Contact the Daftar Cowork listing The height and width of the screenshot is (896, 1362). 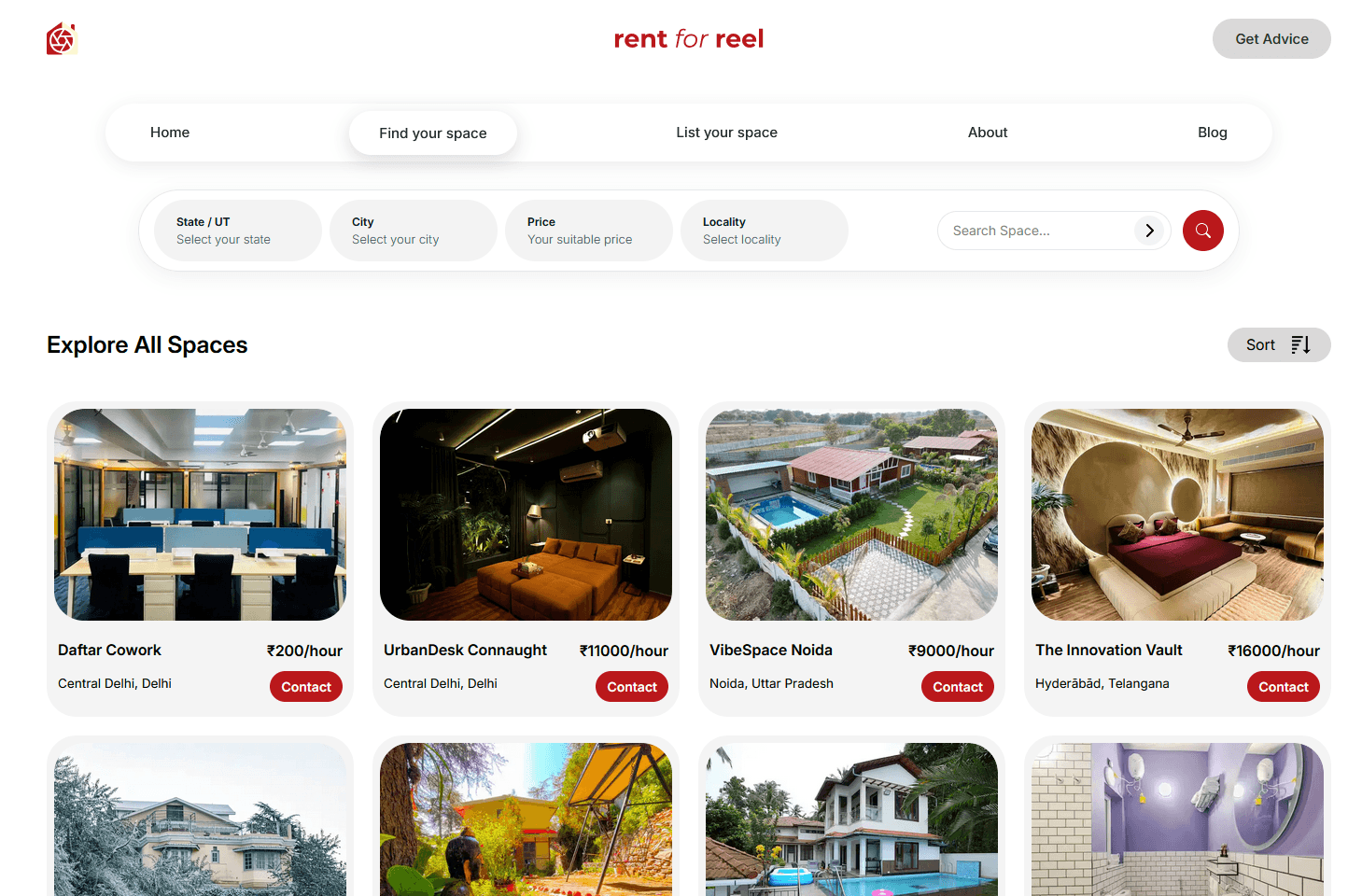[306, 687]
